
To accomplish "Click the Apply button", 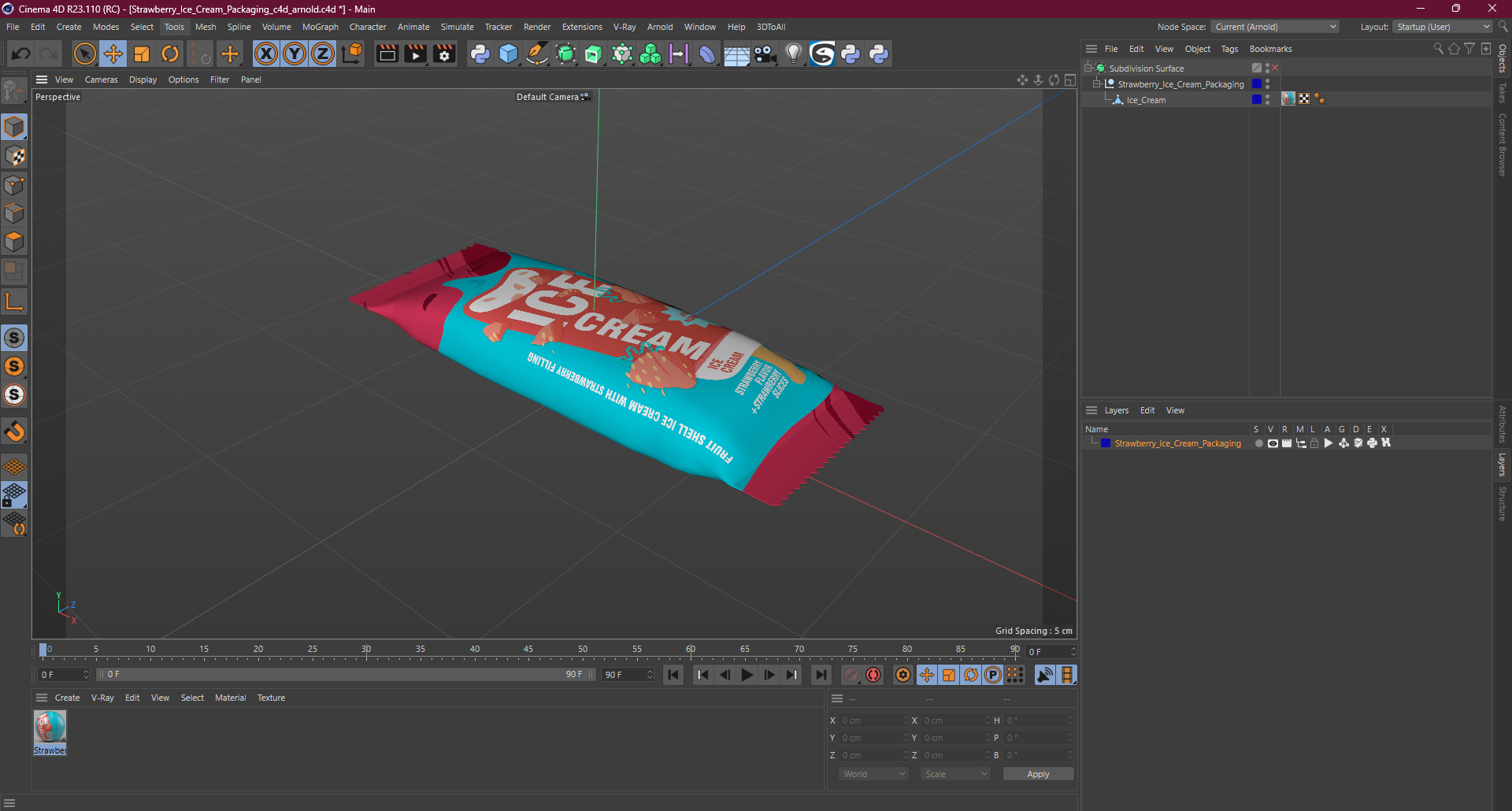I will tap(1038, 774).
